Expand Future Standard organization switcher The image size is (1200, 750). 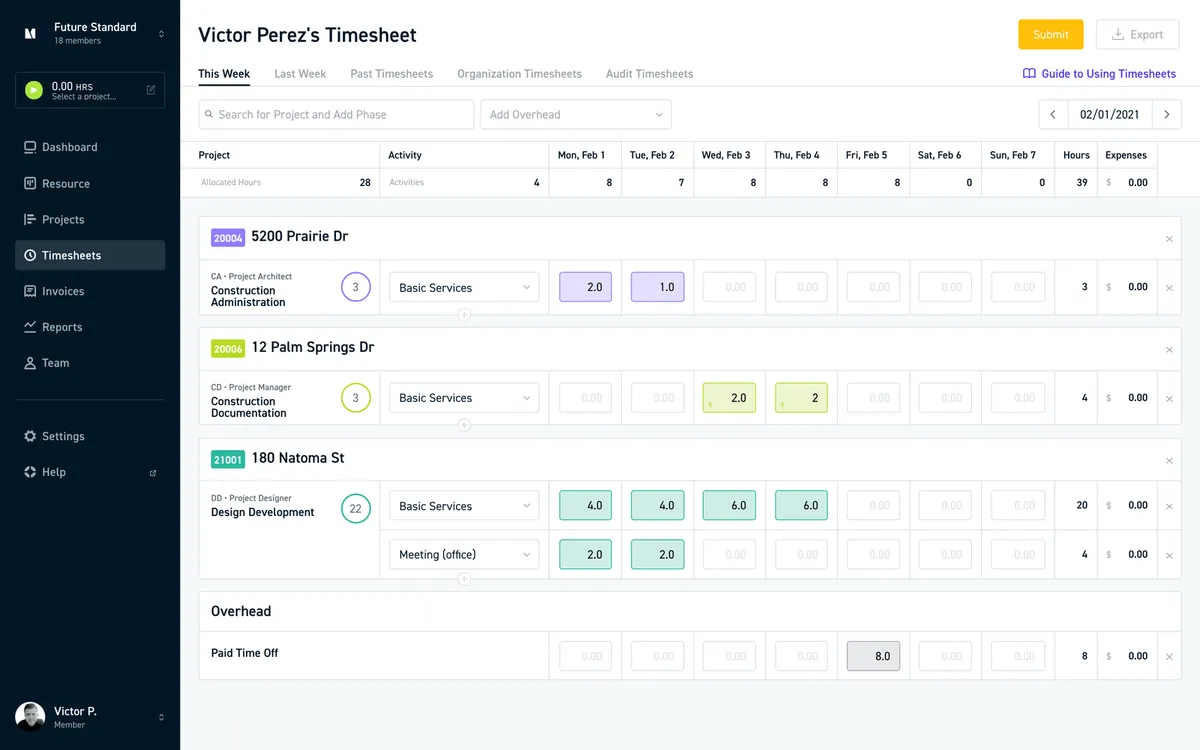[x=161, y=34]
